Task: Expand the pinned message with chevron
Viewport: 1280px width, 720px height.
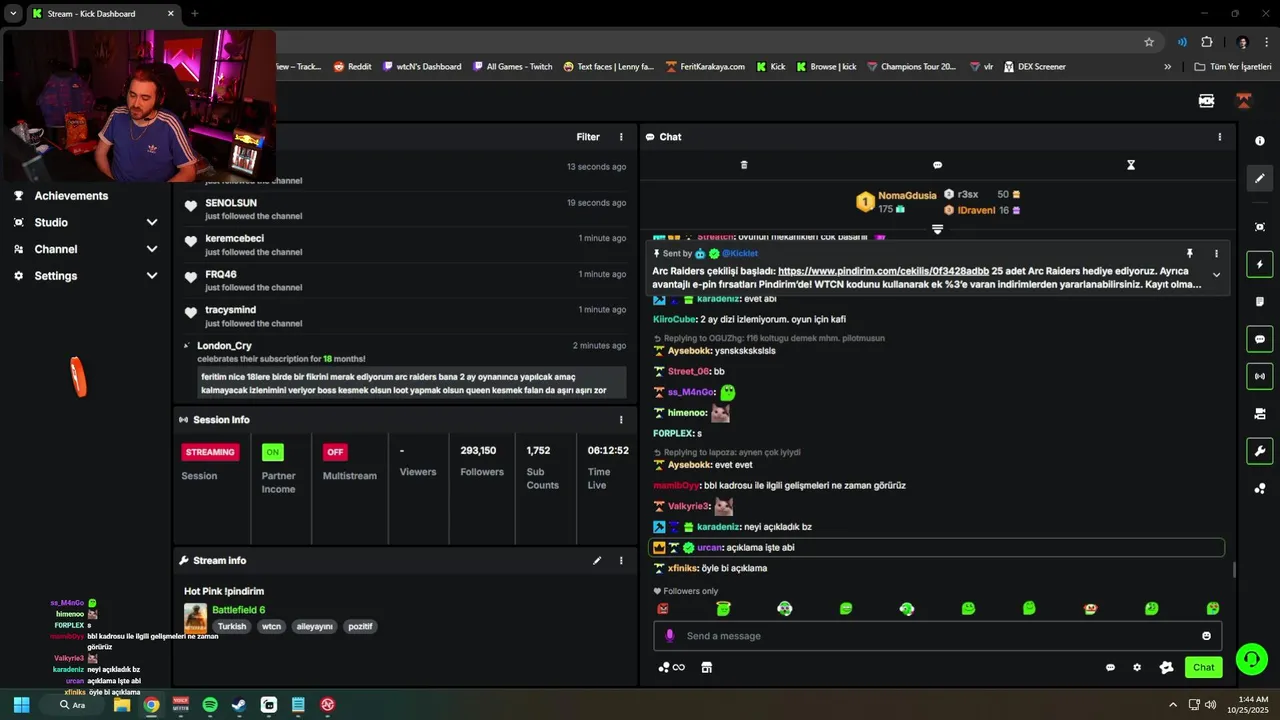Action: [x=1216, y=275]
